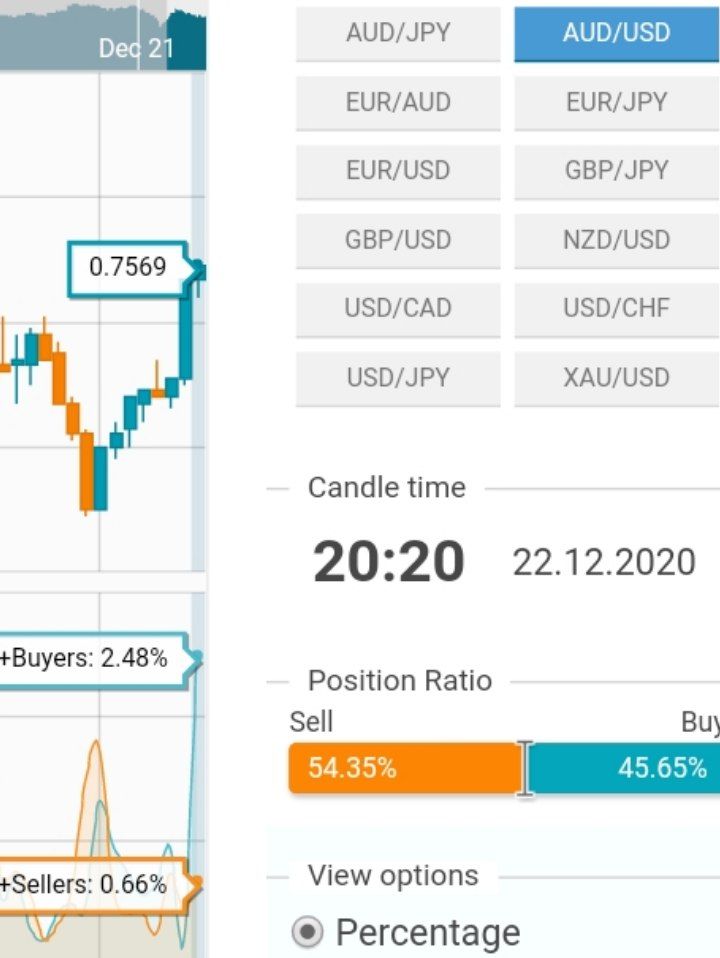Screen dimensions: 720x958
Task: Select the AUD/USD currency pair
Action: point(616,33)
